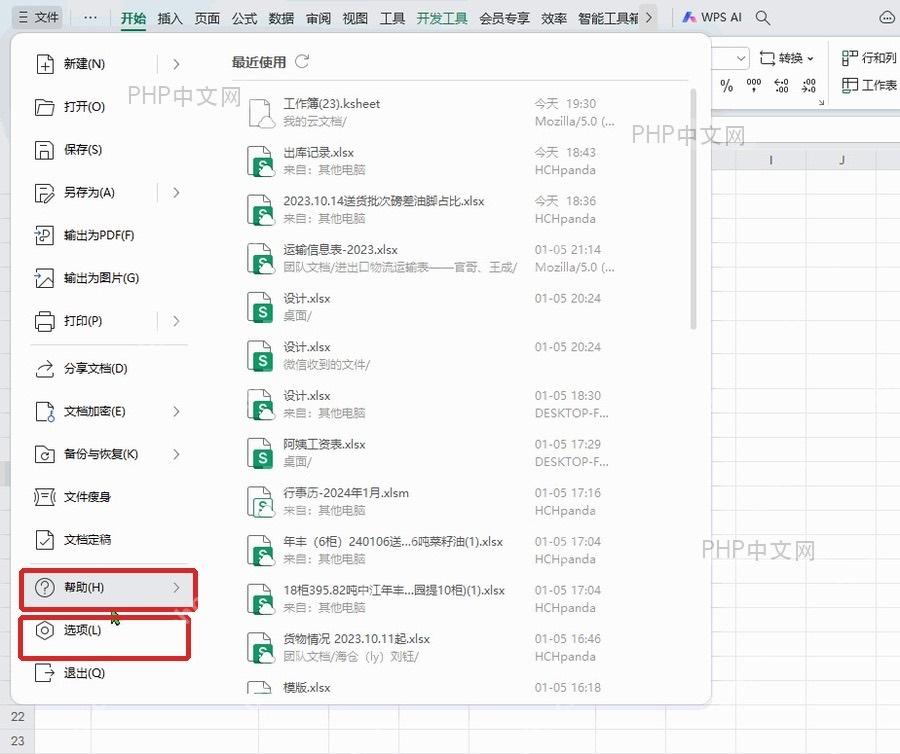Expand the Print submenu arrow

176,321
